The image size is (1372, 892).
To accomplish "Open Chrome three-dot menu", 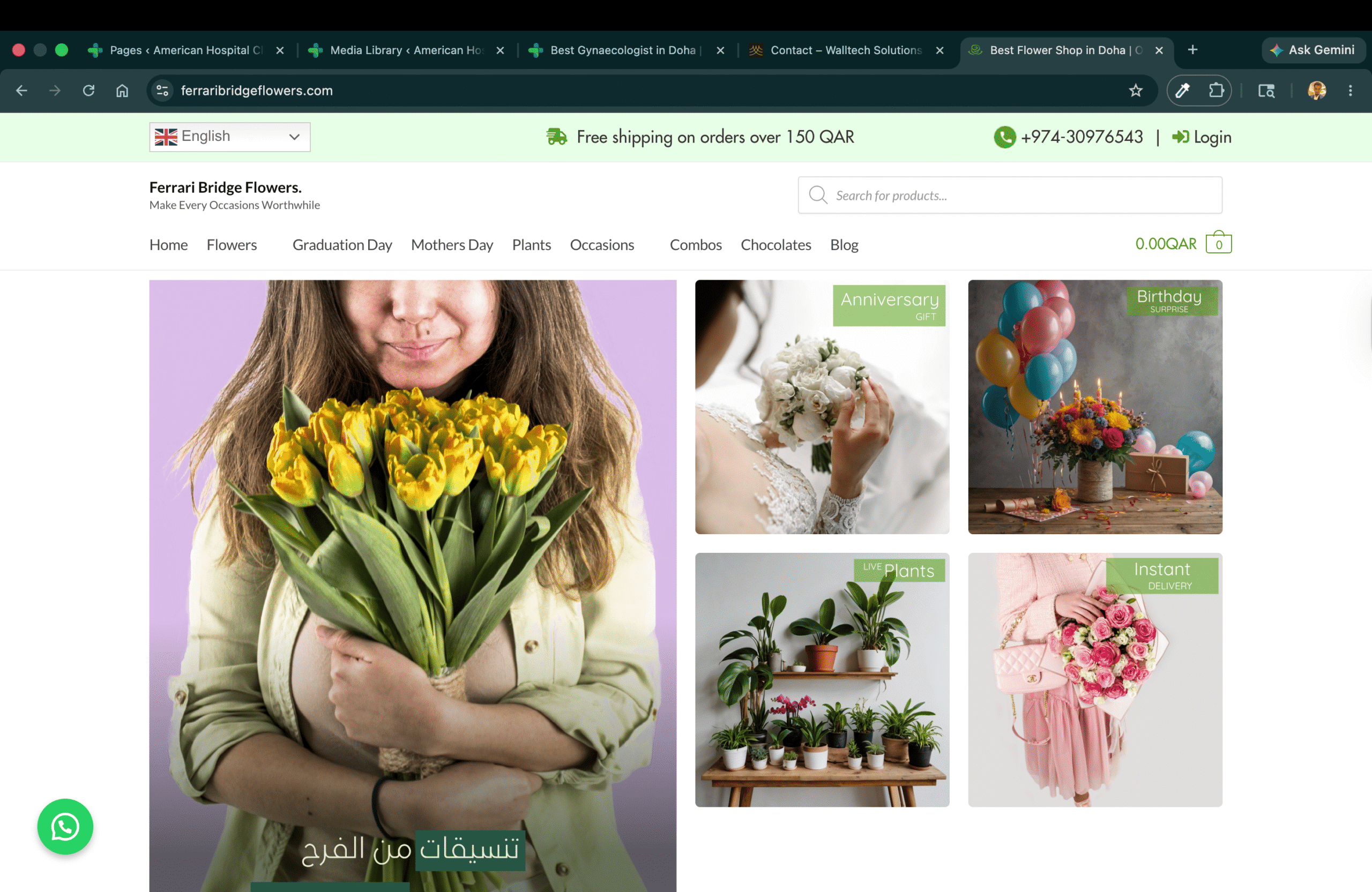I will click(x=1350, y=91).
